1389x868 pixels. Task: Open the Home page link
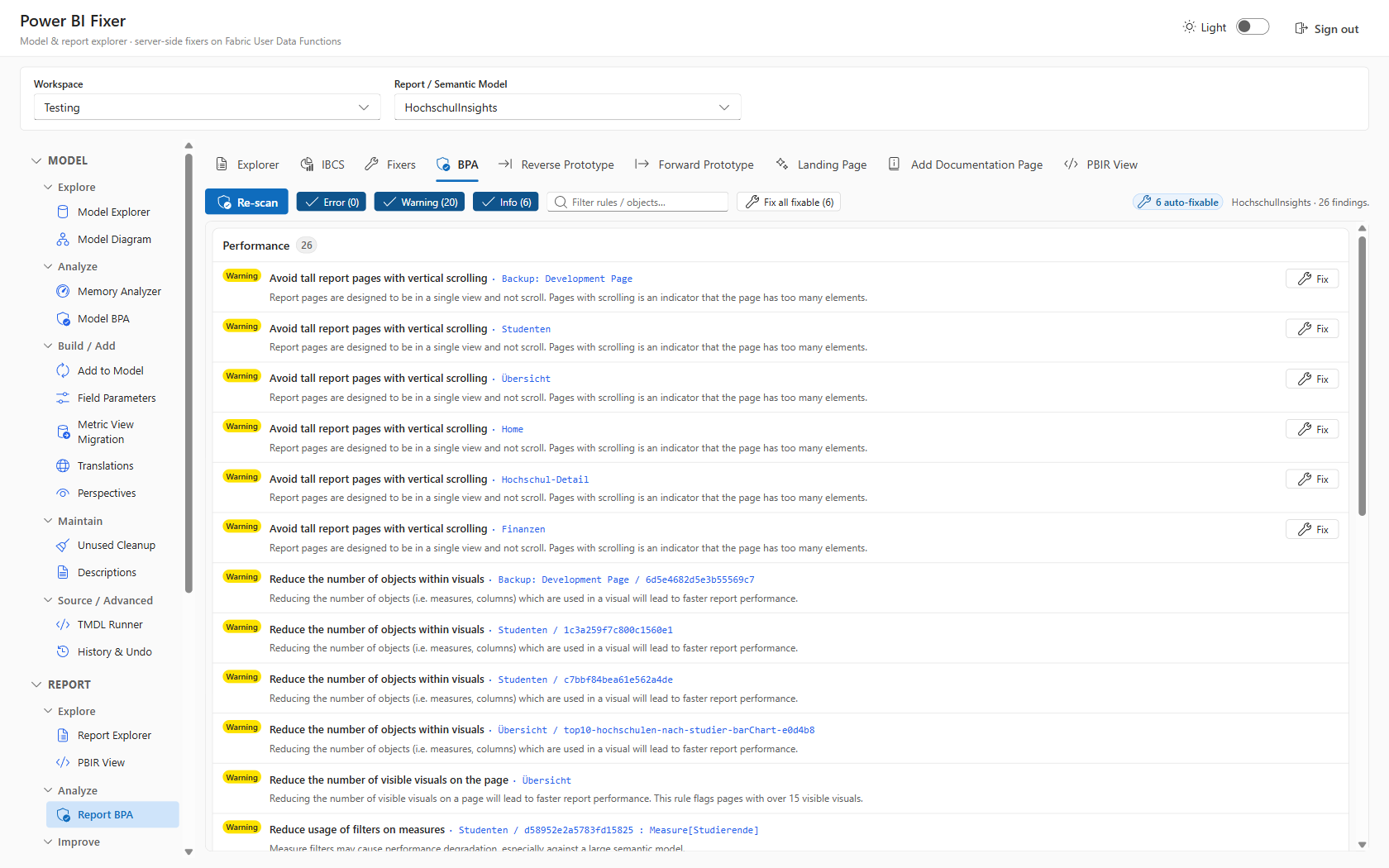click(512, 429)
